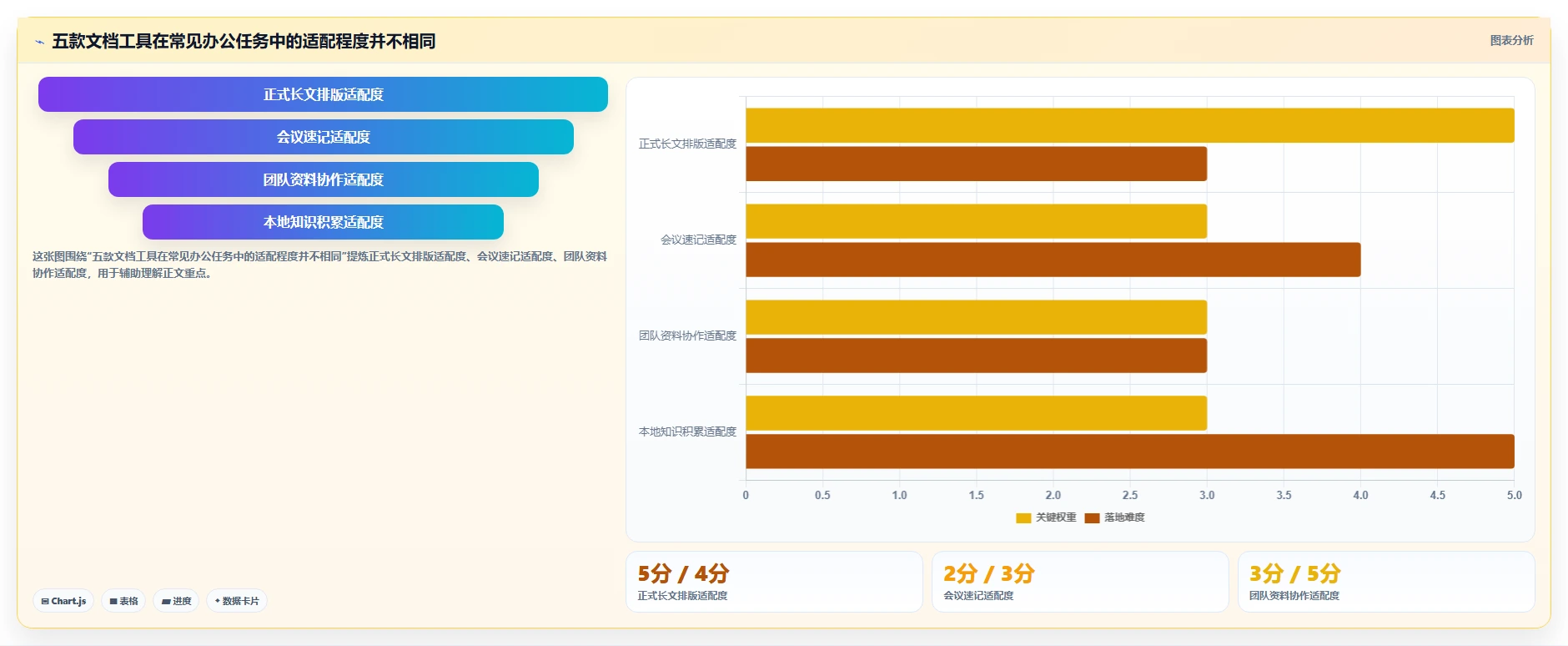Click the description paragraph under the funnel

[319, 265]
